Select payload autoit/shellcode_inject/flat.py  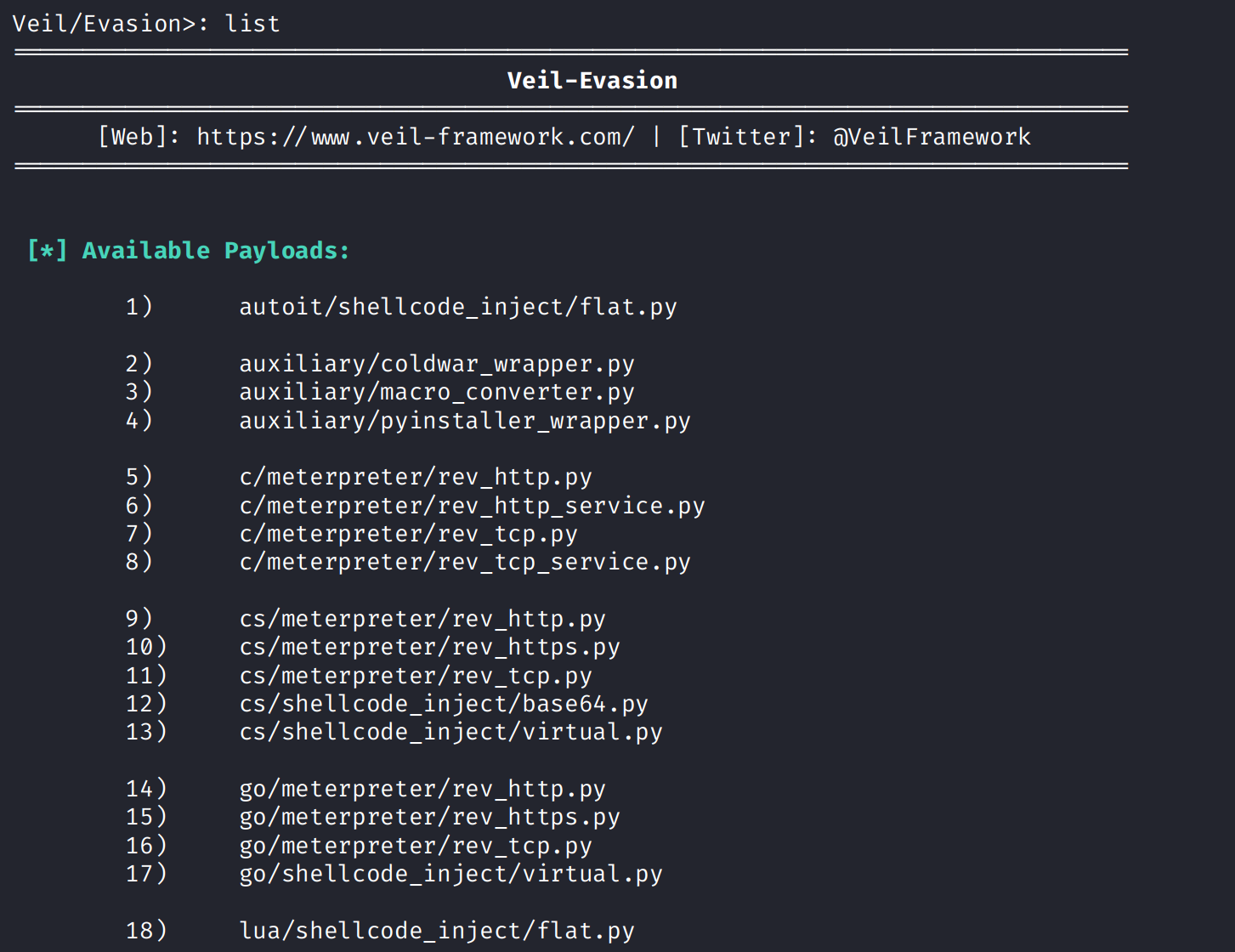[x=458, y=307]
